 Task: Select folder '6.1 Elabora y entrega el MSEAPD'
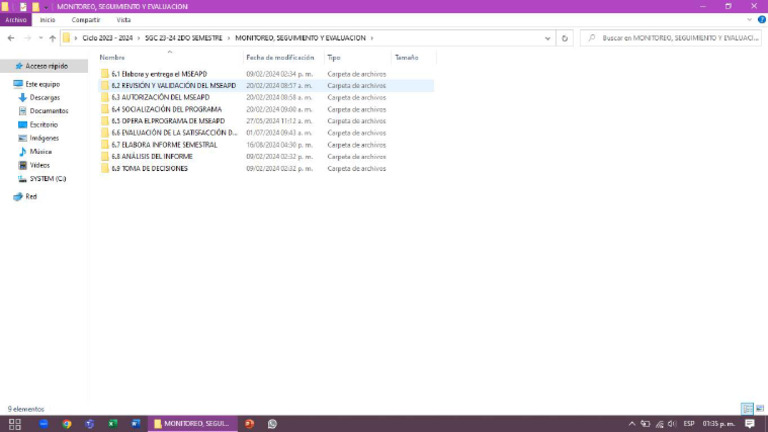tap(159, 74)
